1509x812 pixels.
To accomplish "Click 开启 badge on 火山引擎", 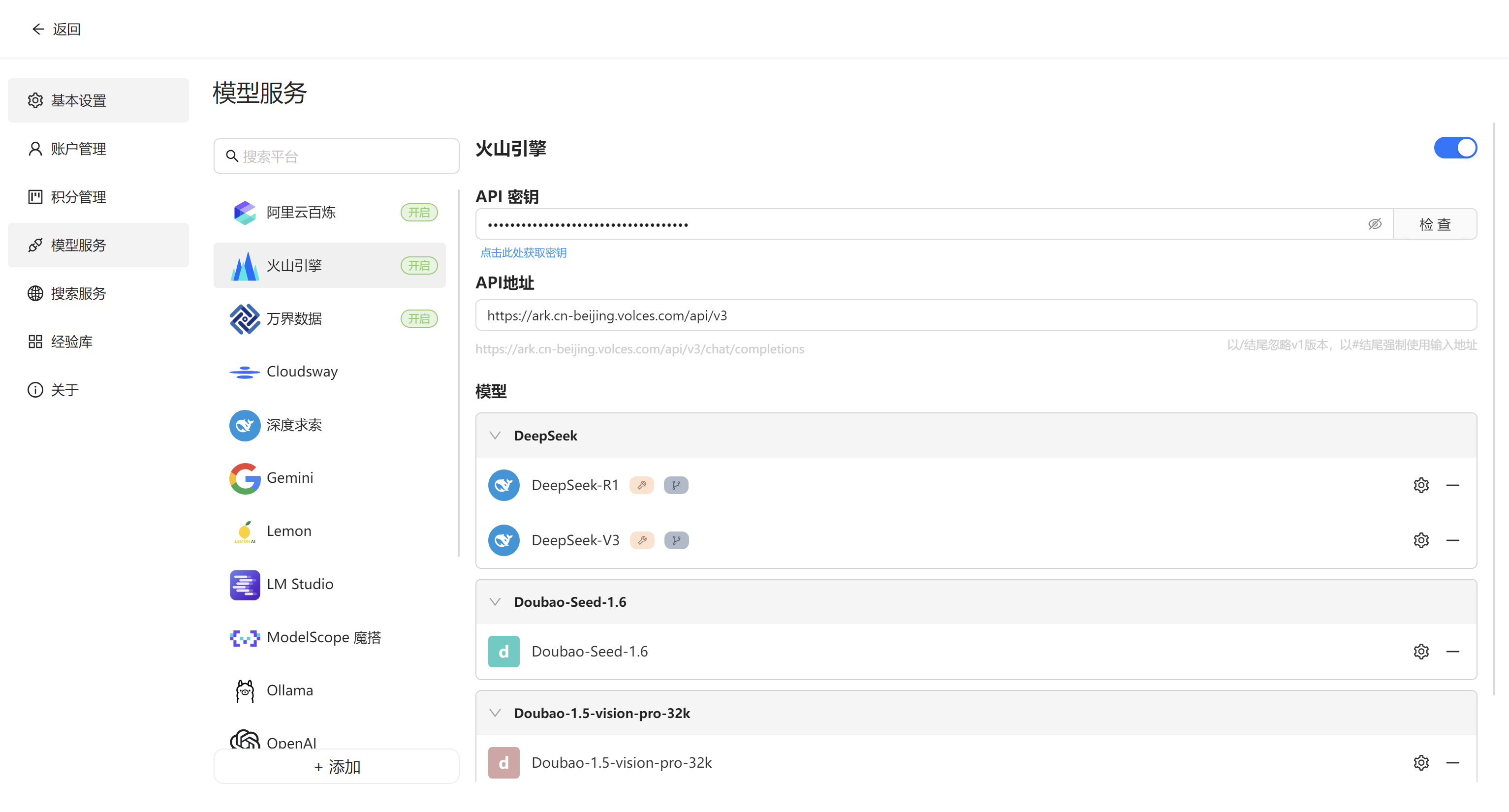I will tap(419, 265).
